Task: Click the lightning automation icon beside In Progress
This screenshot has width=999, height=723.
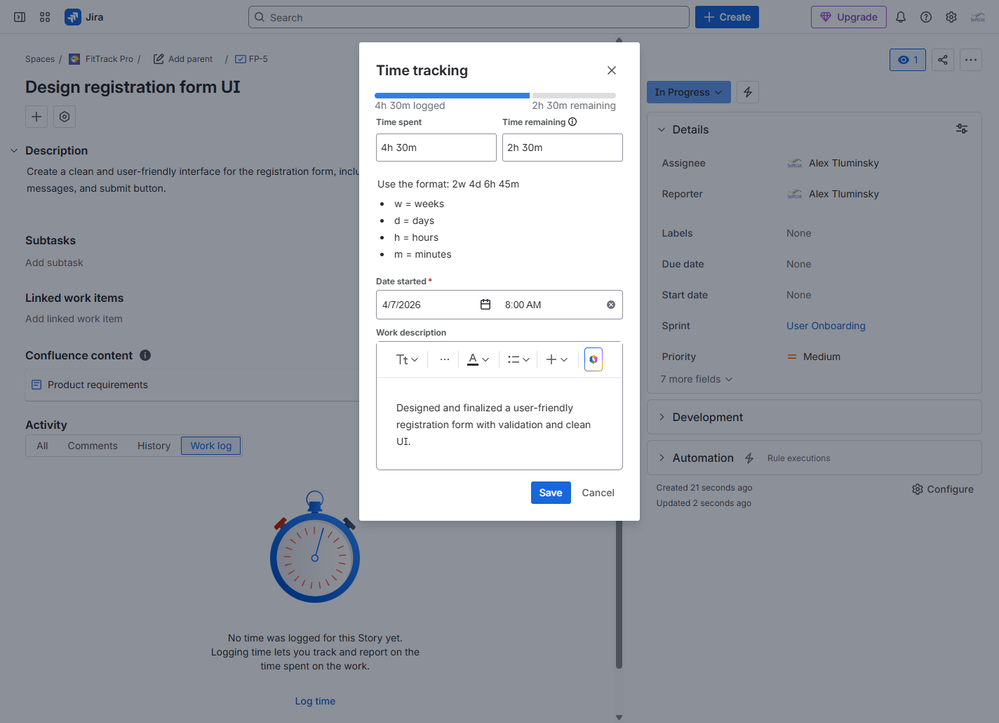Action: click(x=747, y=91)
